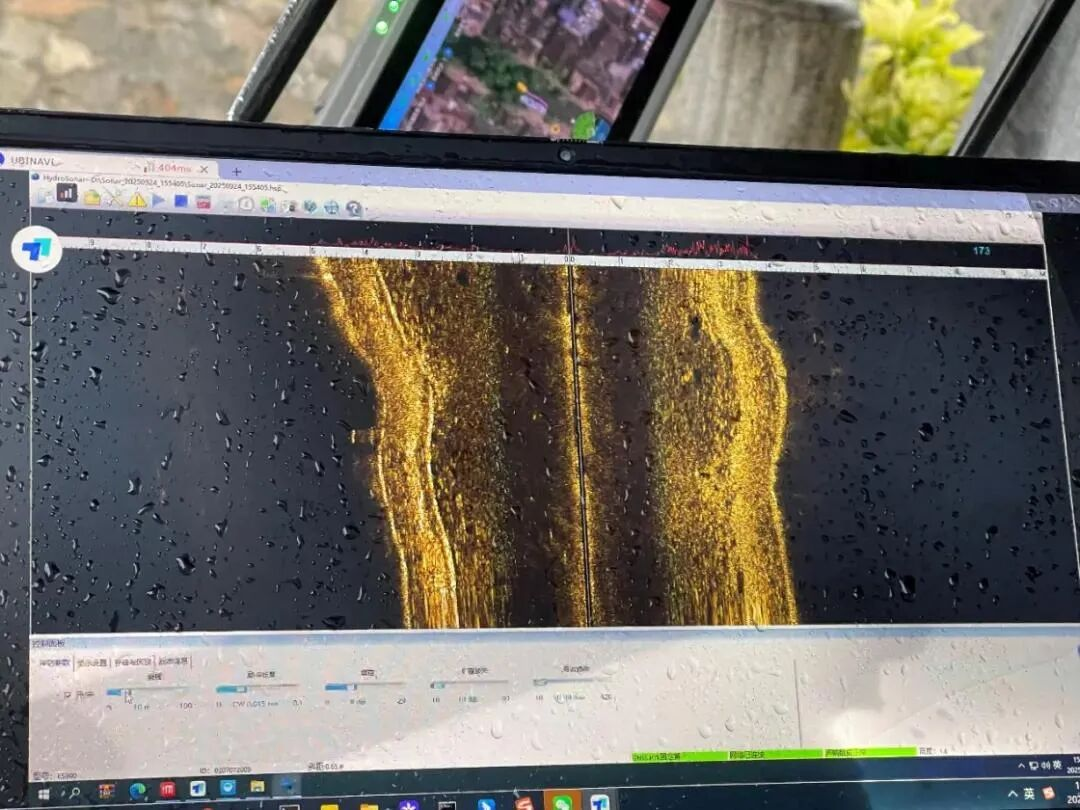Click the crossed tools settings icon

(114, 198)
